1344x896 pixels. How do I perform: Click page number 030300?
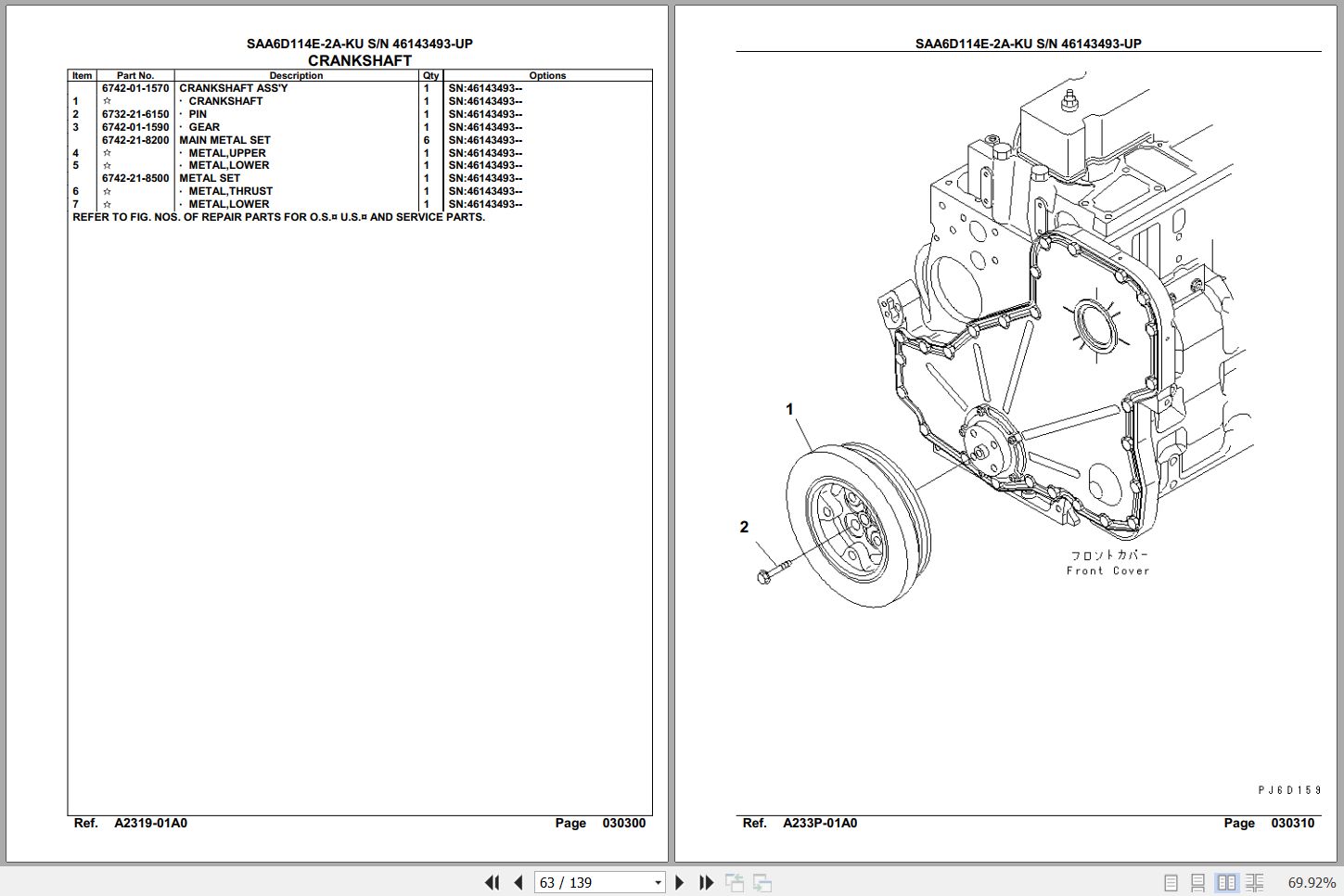point(624,823)
